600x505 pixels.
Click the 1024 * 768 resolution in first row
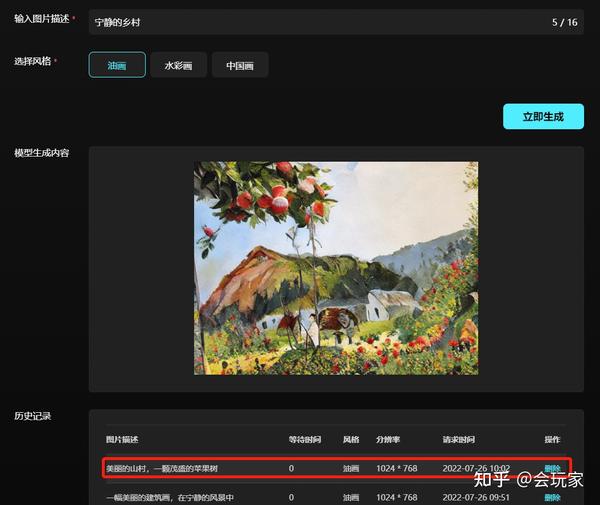click(x=397, y=468)
